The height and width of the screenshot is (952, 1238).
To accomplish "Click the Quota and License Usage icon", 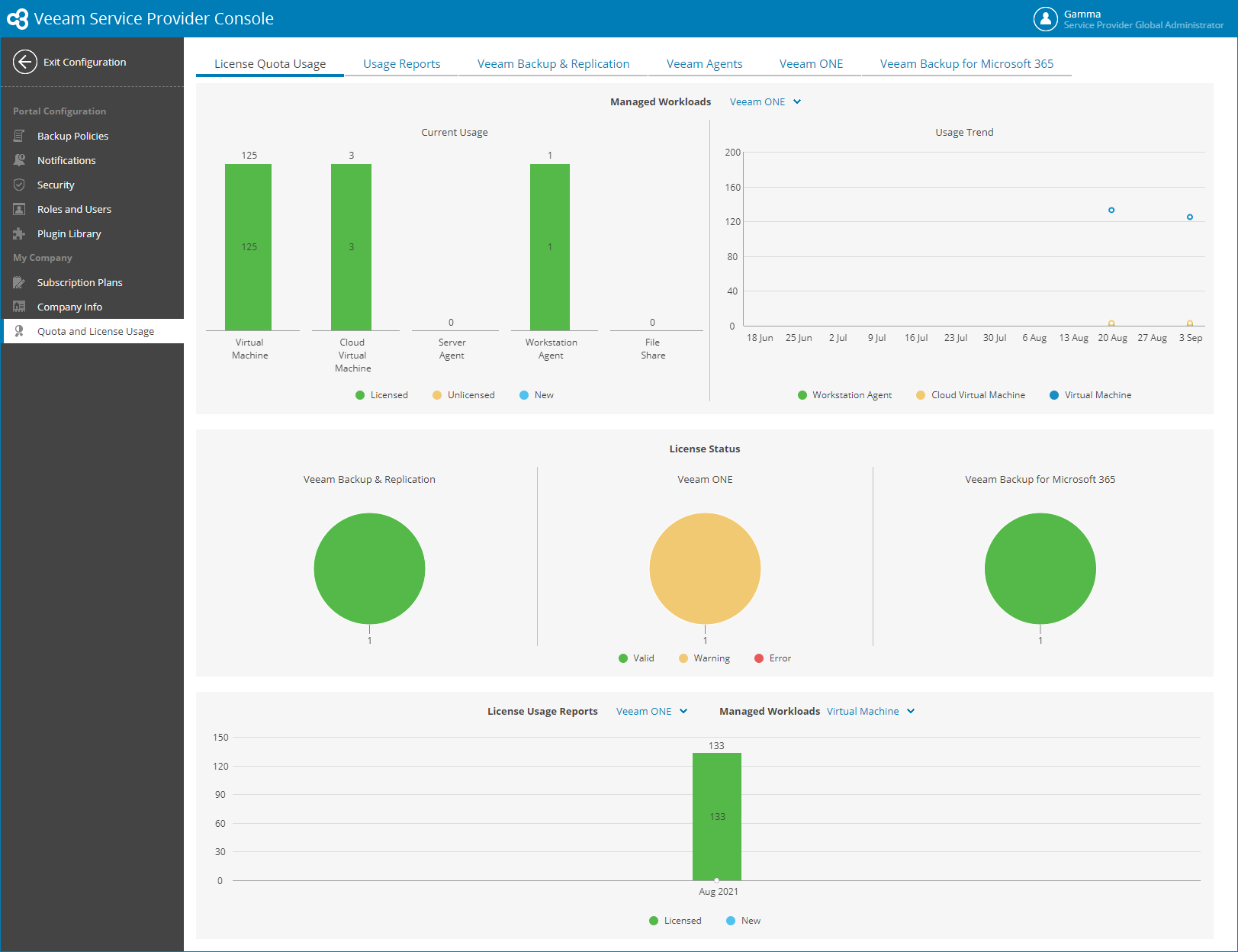I will point(19,331).
